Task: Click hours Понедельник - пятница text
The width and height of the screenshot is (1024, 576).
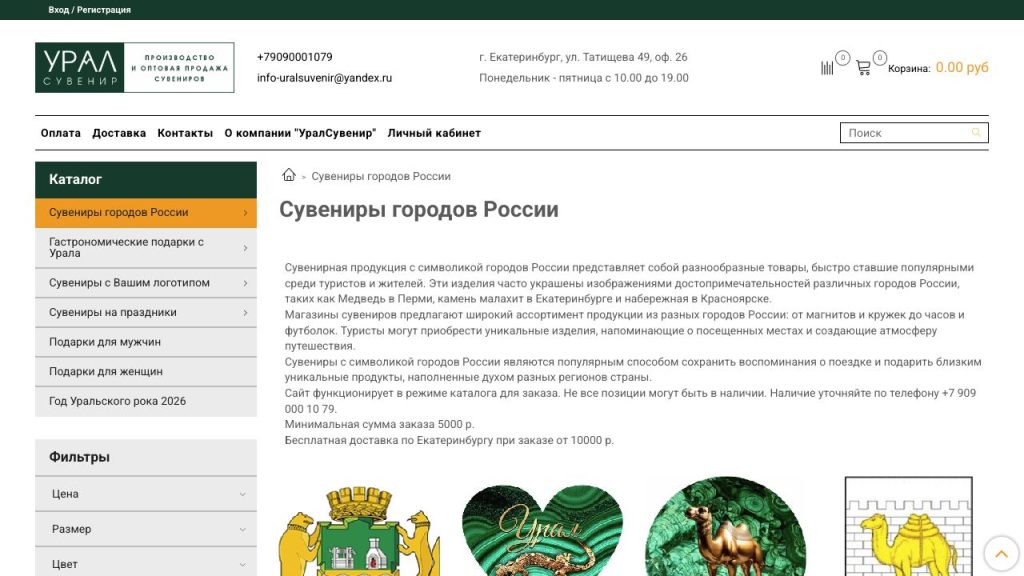Action: tap(584, 78)
